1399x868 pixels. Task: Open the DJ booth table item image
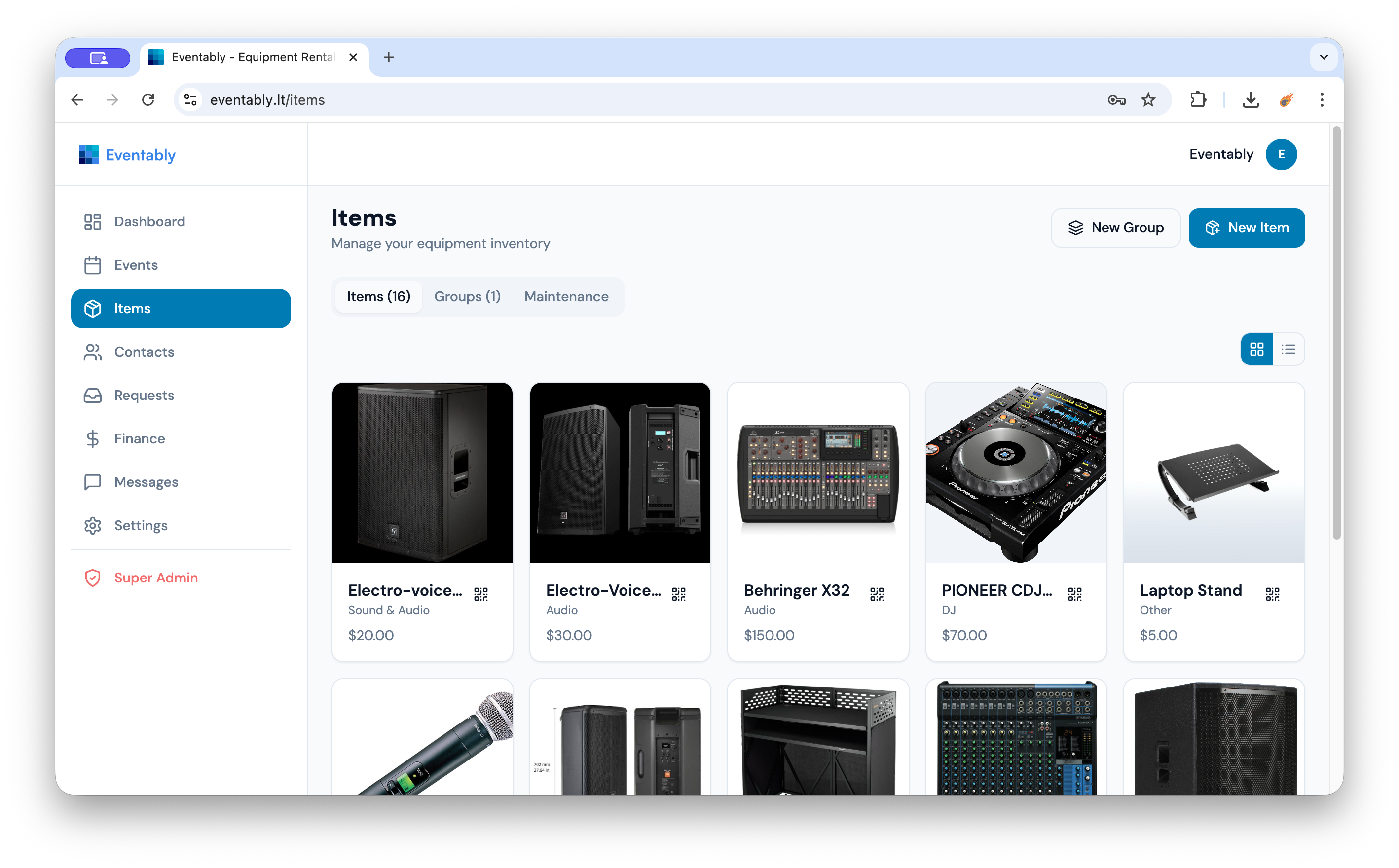point(818,737)
